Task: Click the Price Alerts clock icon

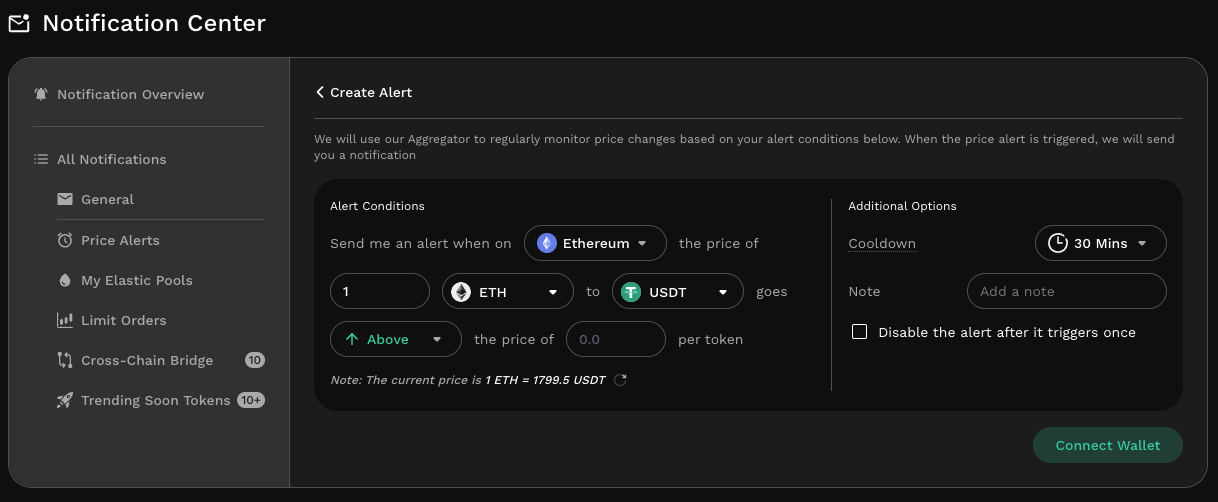Action: point(65,240)
